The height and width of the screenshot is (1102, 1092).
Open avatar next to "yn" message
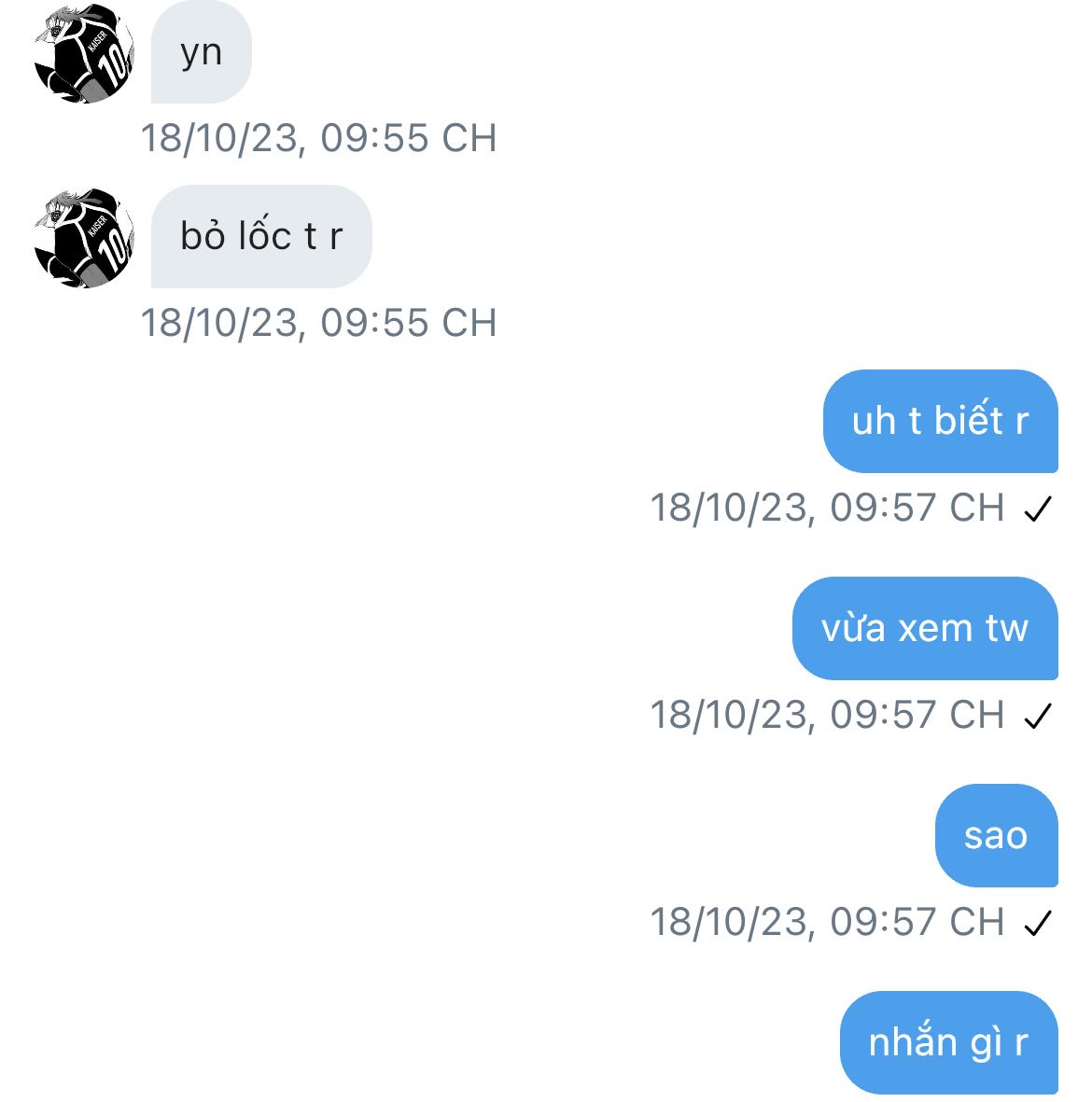pos(84,54)
